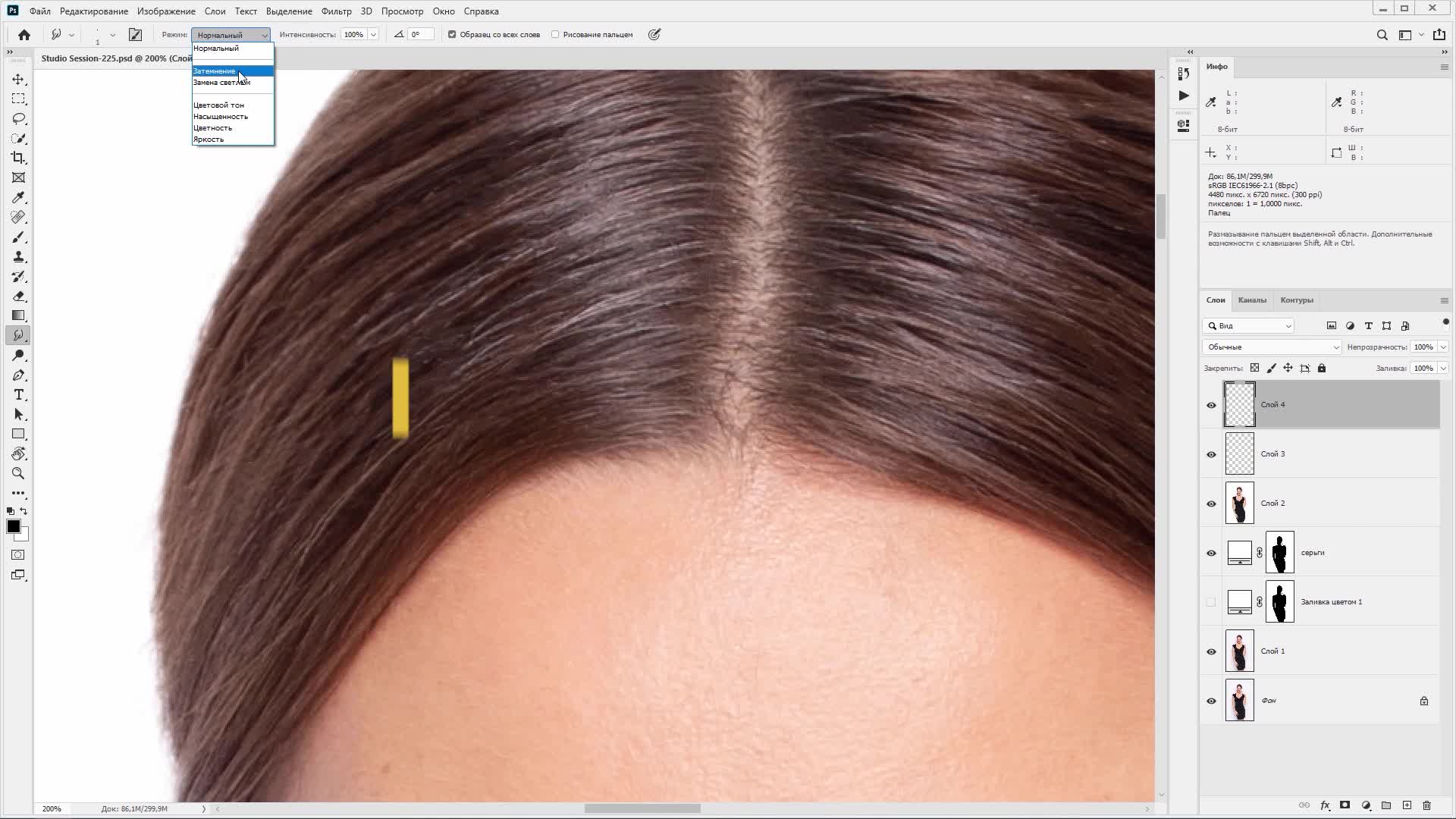1456x819 pixels.
Task: Show the 'Заливка цветом 1' layer
Action: 1211,602
